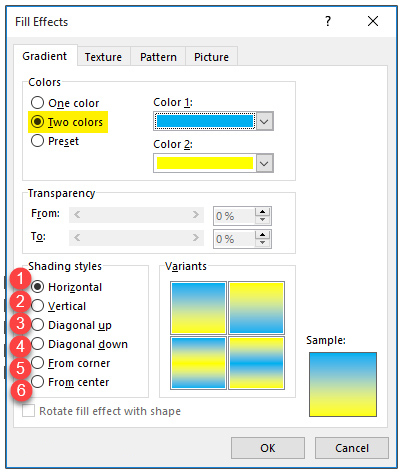This screenshot has width=404, height=475.
Task: Select the top-right yellow-to-blue variant
Action: [x=256, y=308]
